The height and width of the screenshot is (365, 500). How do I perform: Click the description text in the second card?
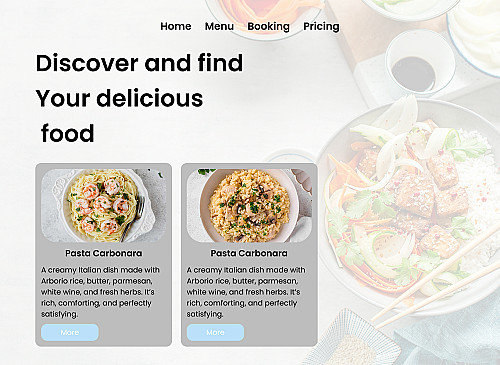(x=246, y=292)
